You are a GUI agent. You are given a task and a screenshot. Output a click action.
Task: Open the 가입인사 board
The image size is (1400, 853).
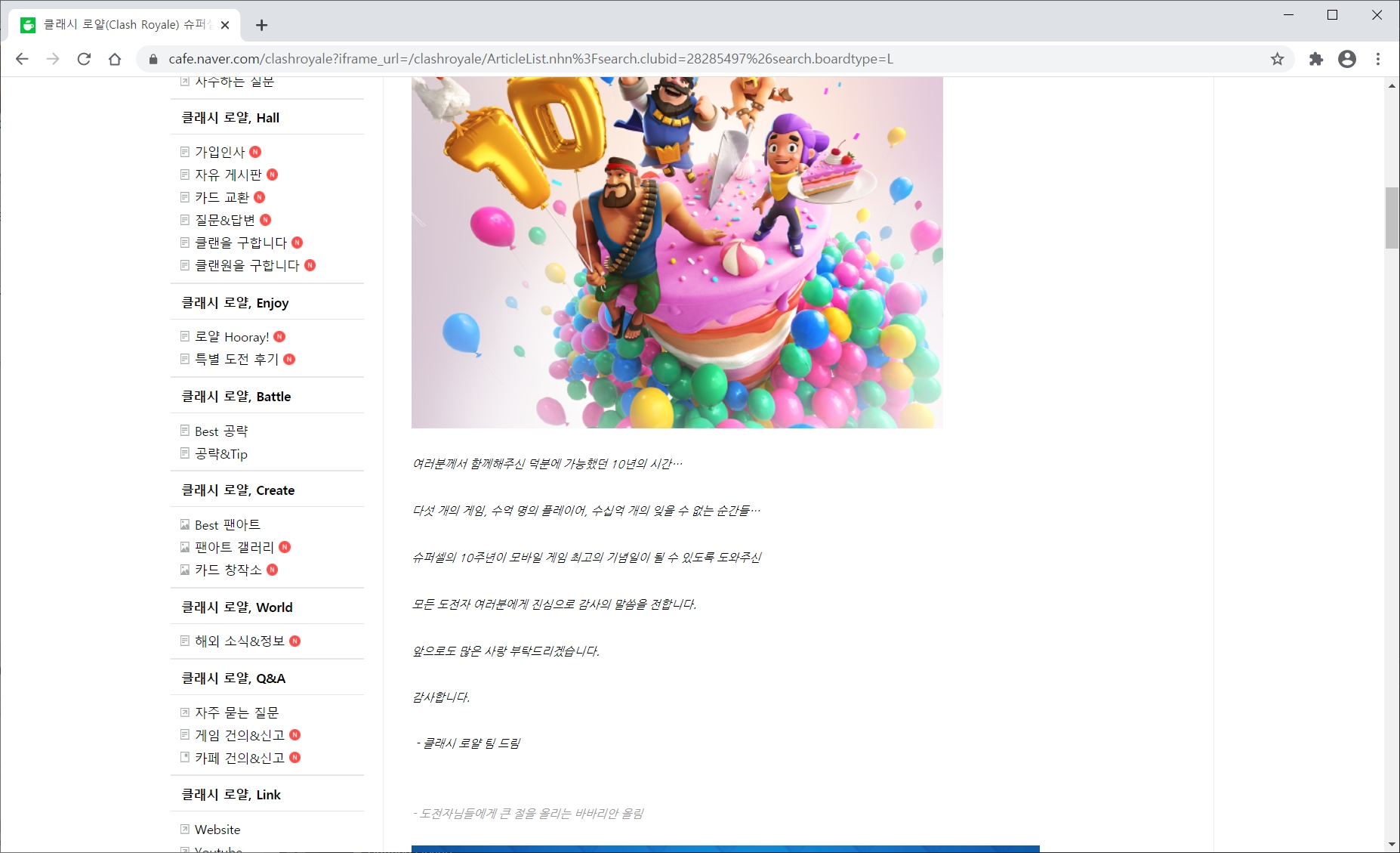point(220,152)
